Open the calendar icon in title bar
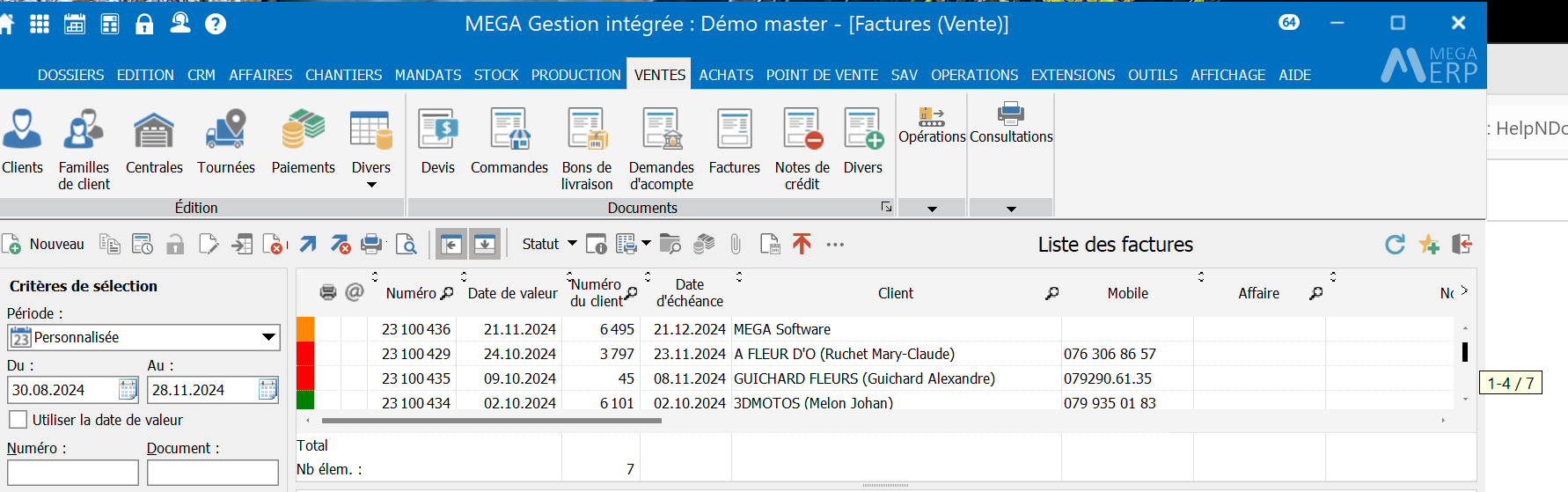The width and height of the screenshot is (1568, 492). pos(75,24)
